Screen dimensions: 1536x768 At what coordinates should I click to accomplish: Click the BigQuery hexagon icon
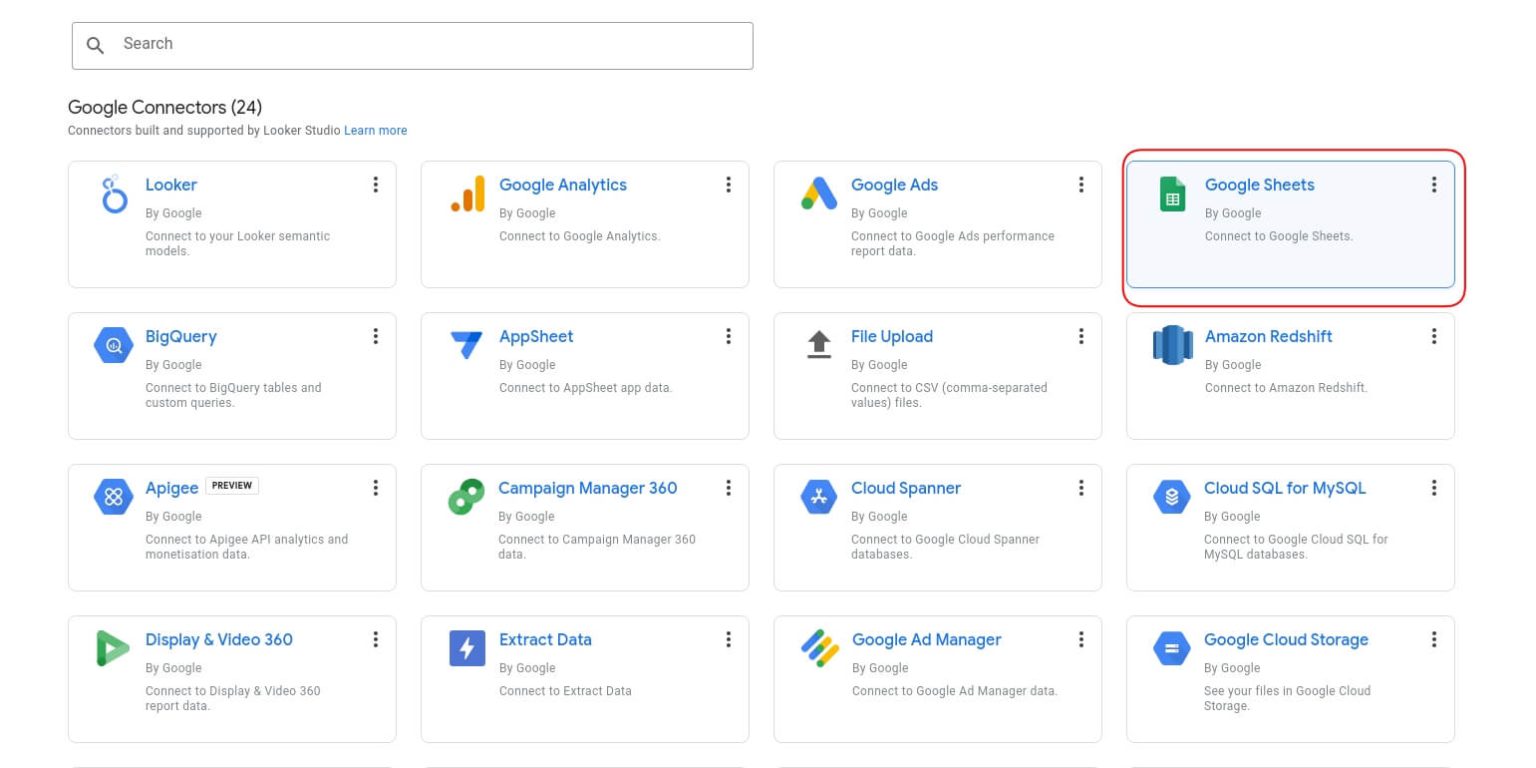tap(113, 346)
